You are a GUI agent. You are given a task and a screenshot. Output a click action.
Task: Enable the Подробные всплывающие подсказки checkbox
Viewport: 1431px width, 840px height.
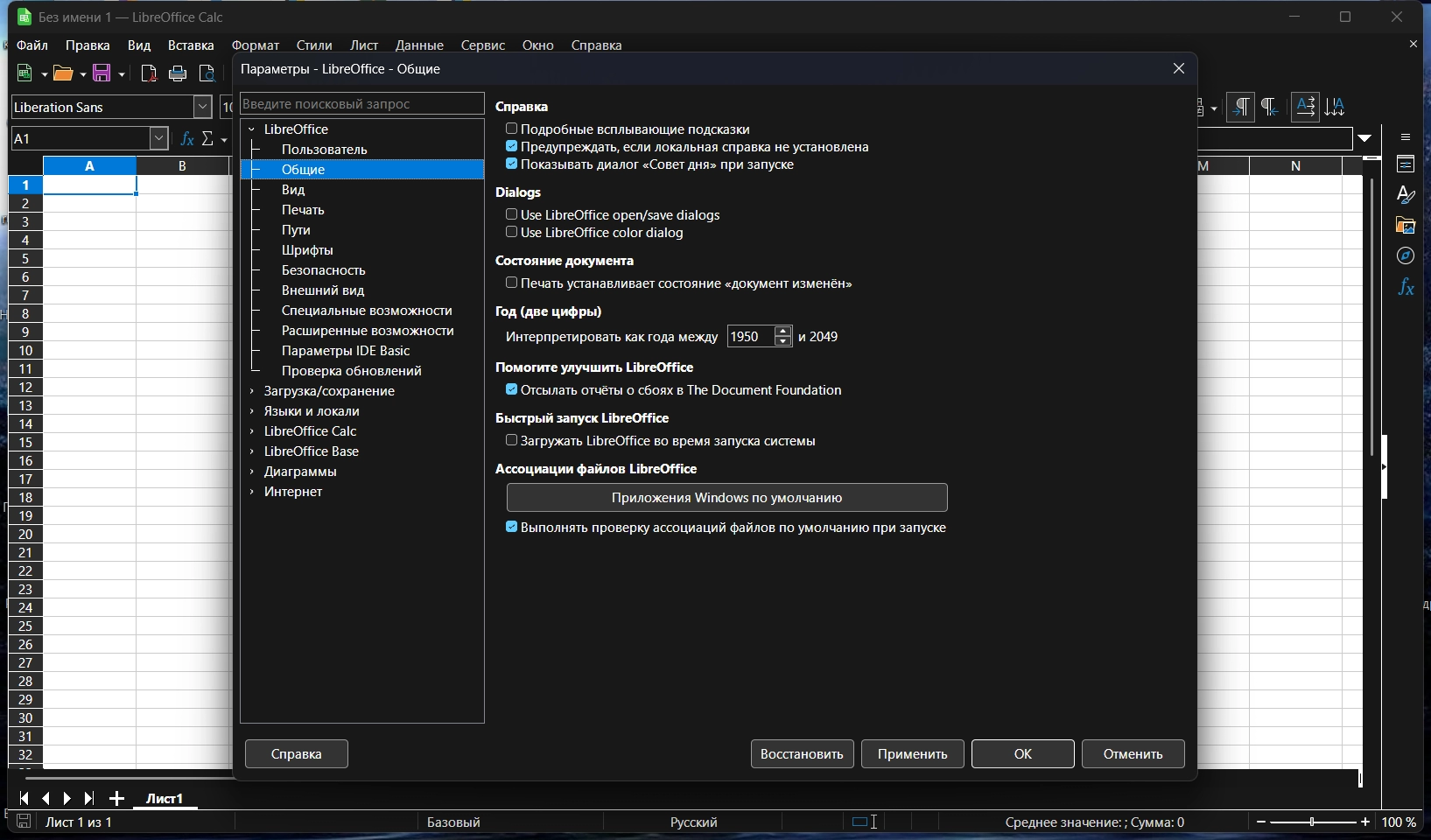(x=512, y=129)
